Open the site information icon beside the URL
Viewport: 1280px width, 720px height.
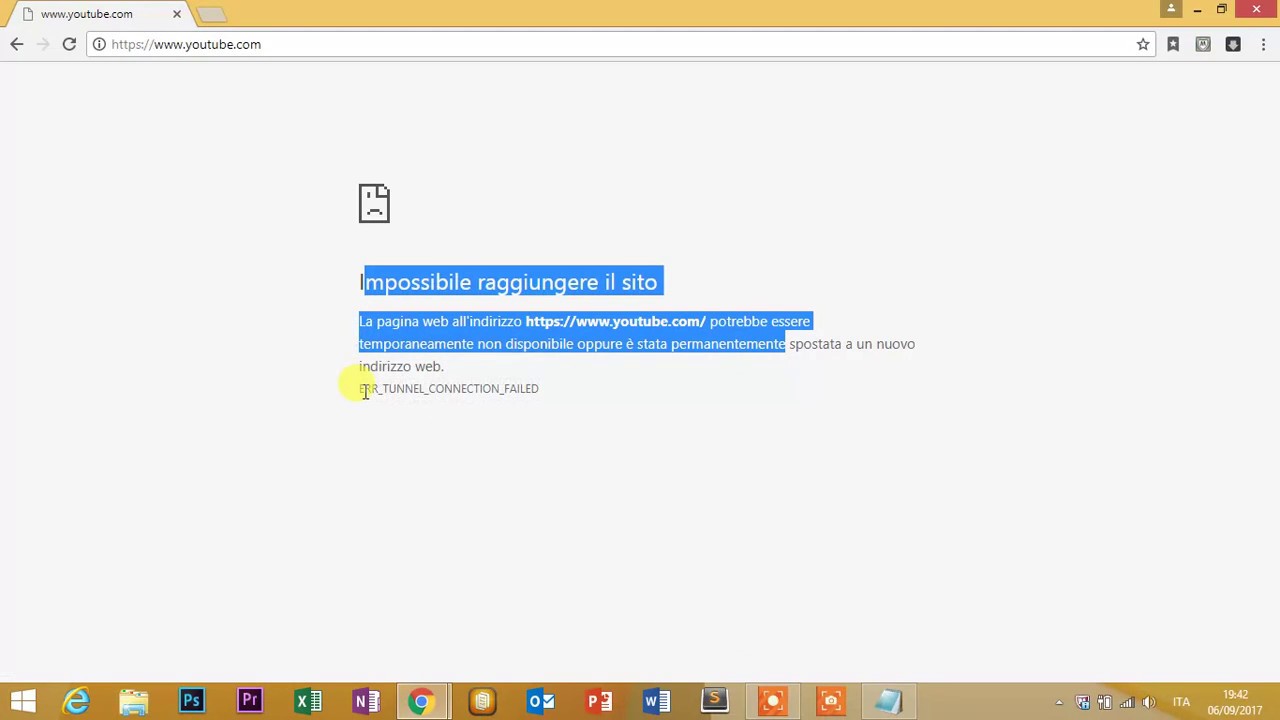(x=99, y=44)
